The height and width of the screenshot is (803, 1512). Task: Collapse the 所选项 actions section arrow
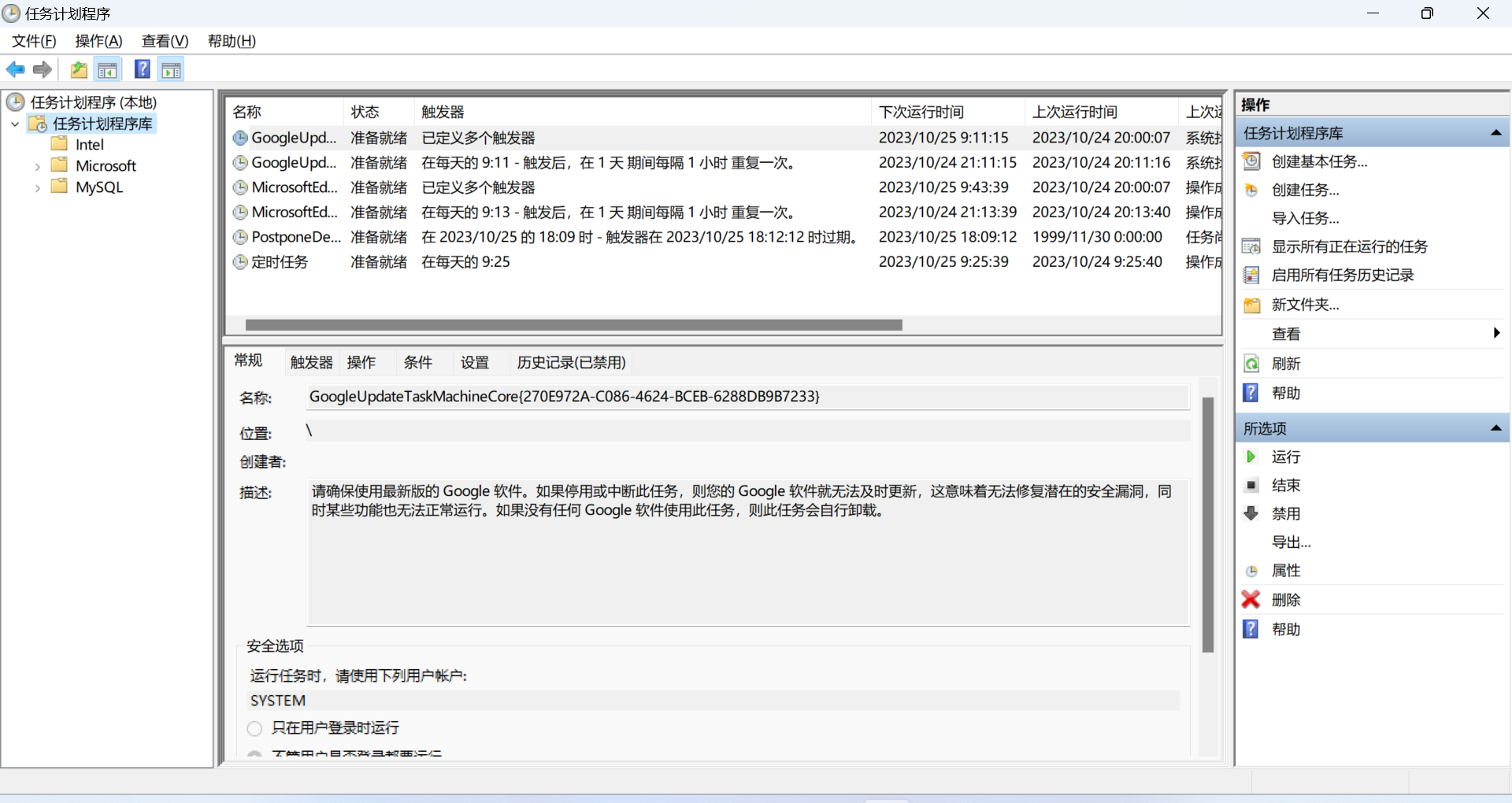click(1495, 428)
